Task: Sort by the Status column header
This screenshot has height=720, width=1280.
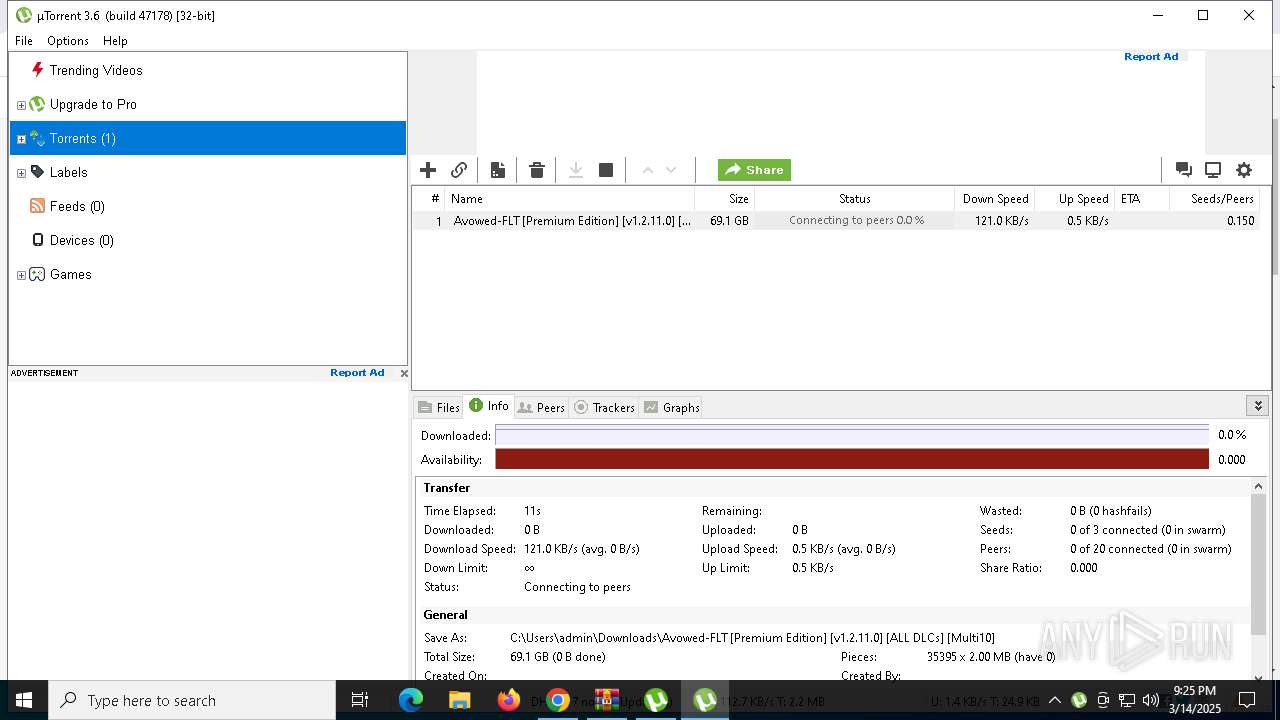Action: click(x=855, y=198)
